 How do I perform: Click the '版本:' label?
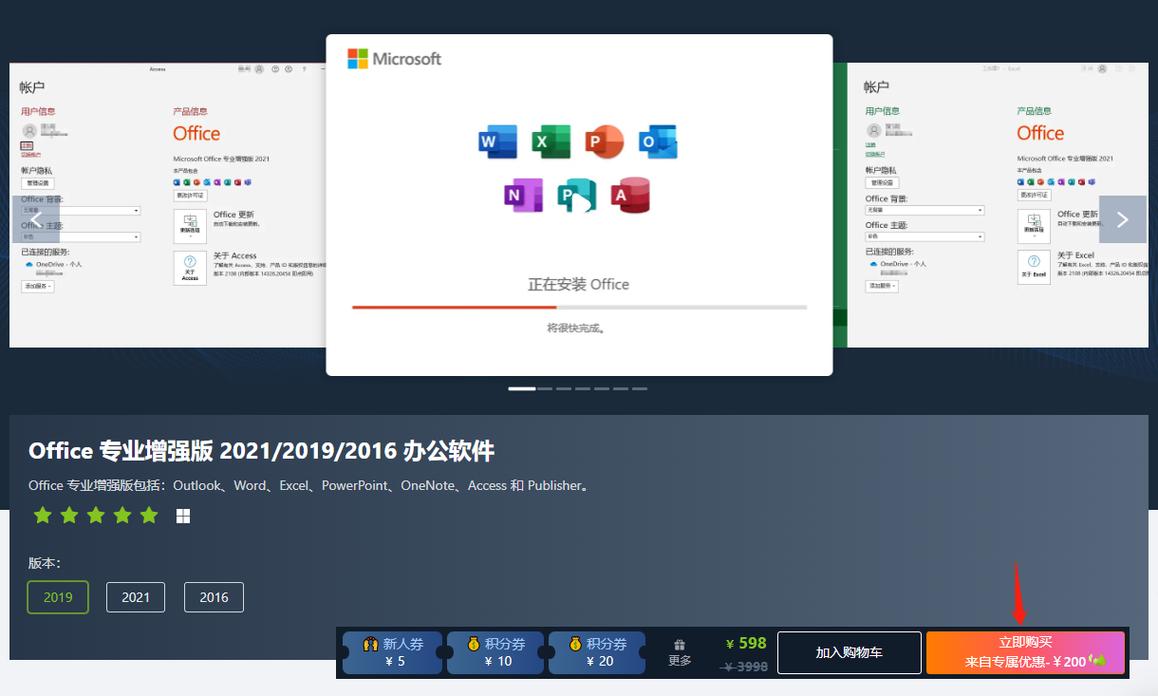pos(44,563)
